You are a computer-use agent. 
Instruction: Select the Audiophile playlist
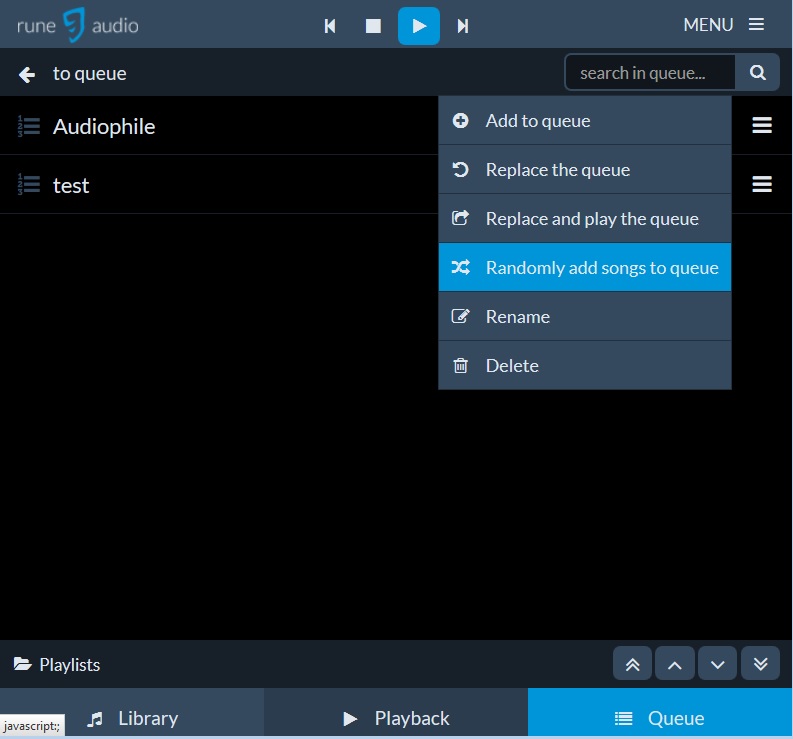[104, 126]
